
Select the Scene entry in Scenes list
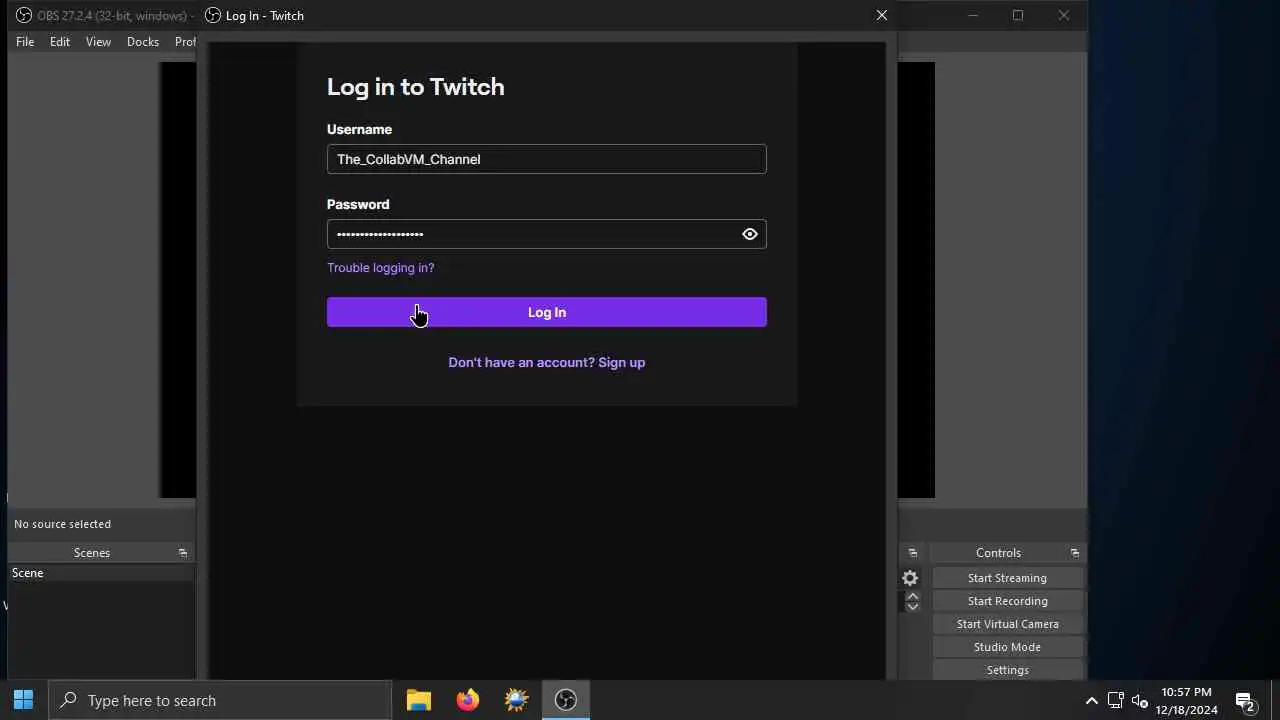(x=100, y=573)
